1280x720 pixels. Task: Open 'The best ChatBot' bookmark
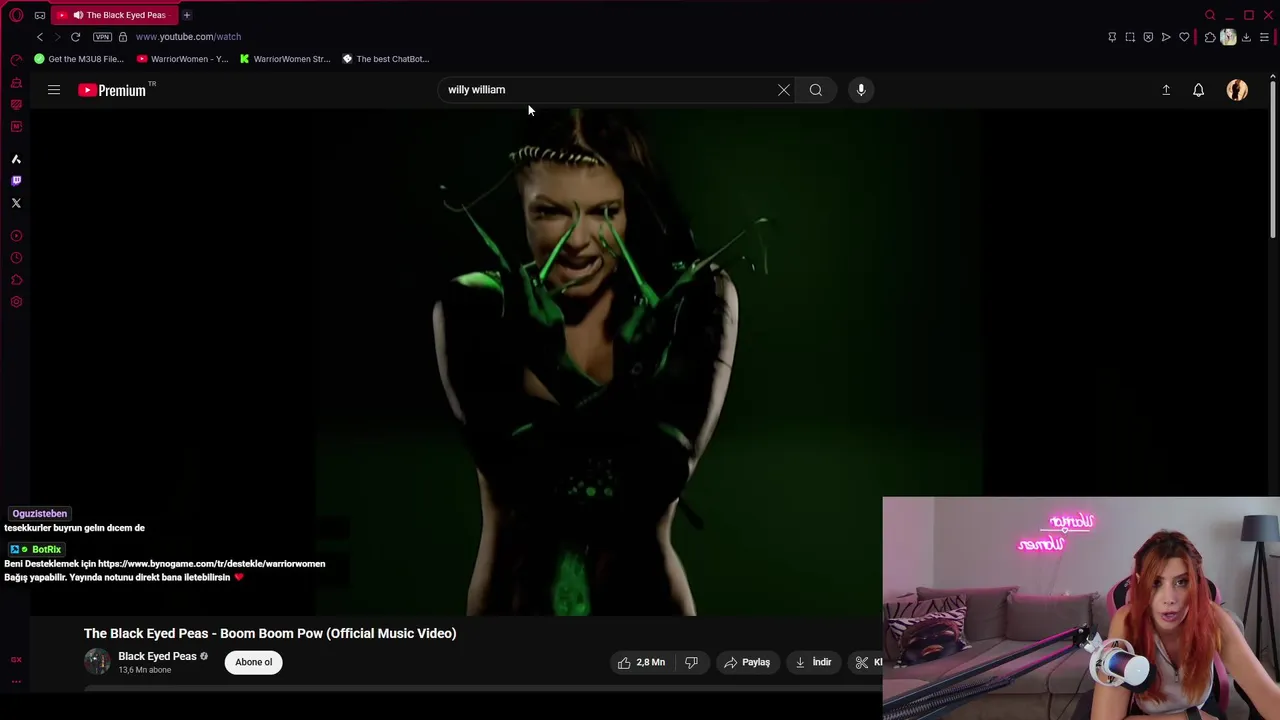(386, 59)
